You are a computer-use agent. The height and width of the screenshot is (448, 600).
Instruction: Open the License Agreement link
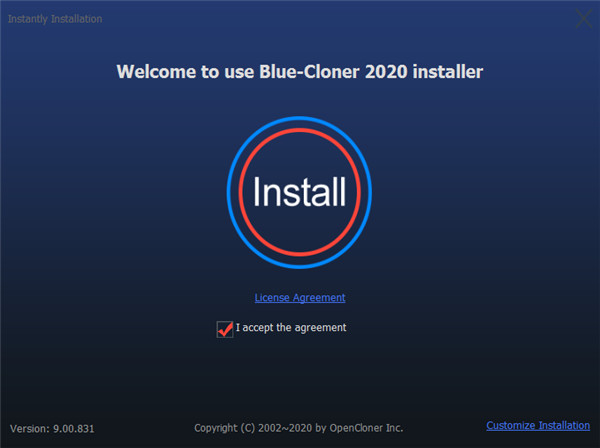[x=300, y=298]
